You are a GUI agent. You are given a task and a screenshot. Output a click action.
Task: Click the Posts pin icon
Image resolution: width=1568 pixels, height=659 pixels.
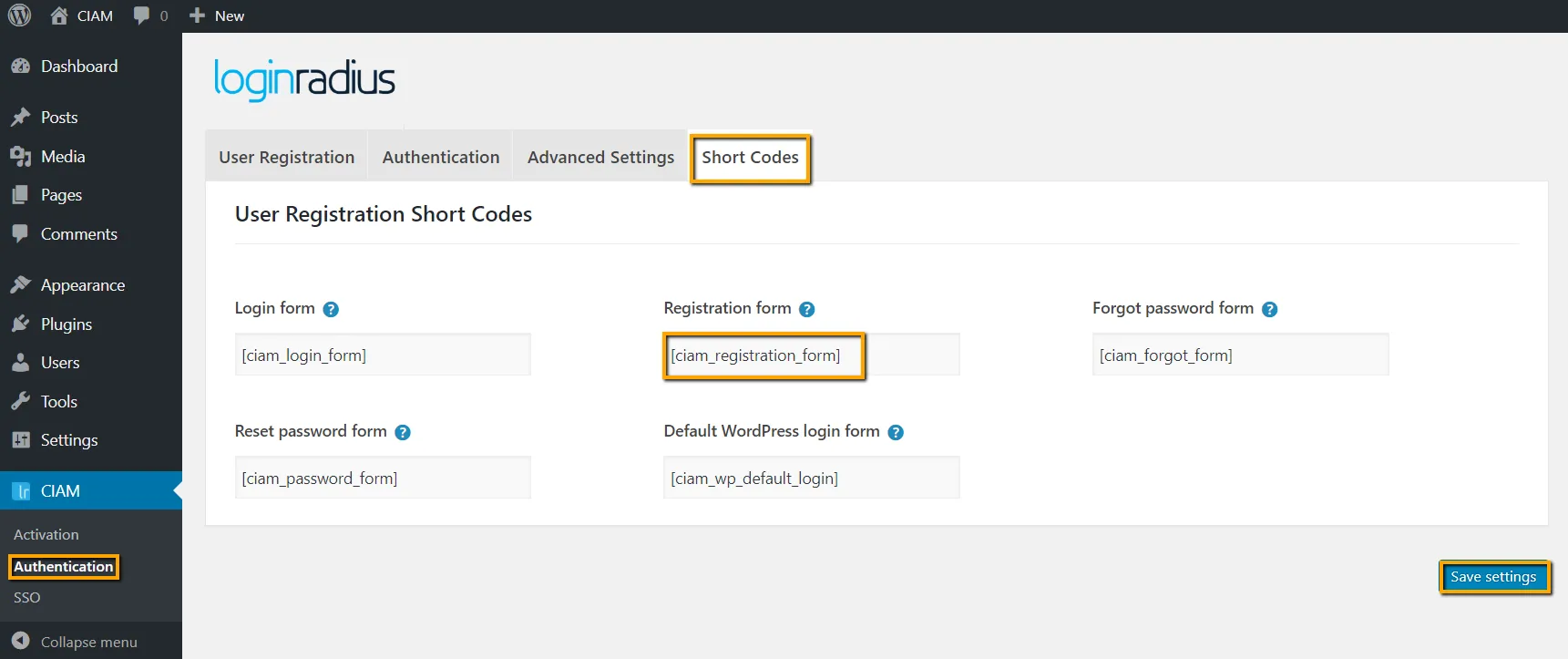click(20, 118)
